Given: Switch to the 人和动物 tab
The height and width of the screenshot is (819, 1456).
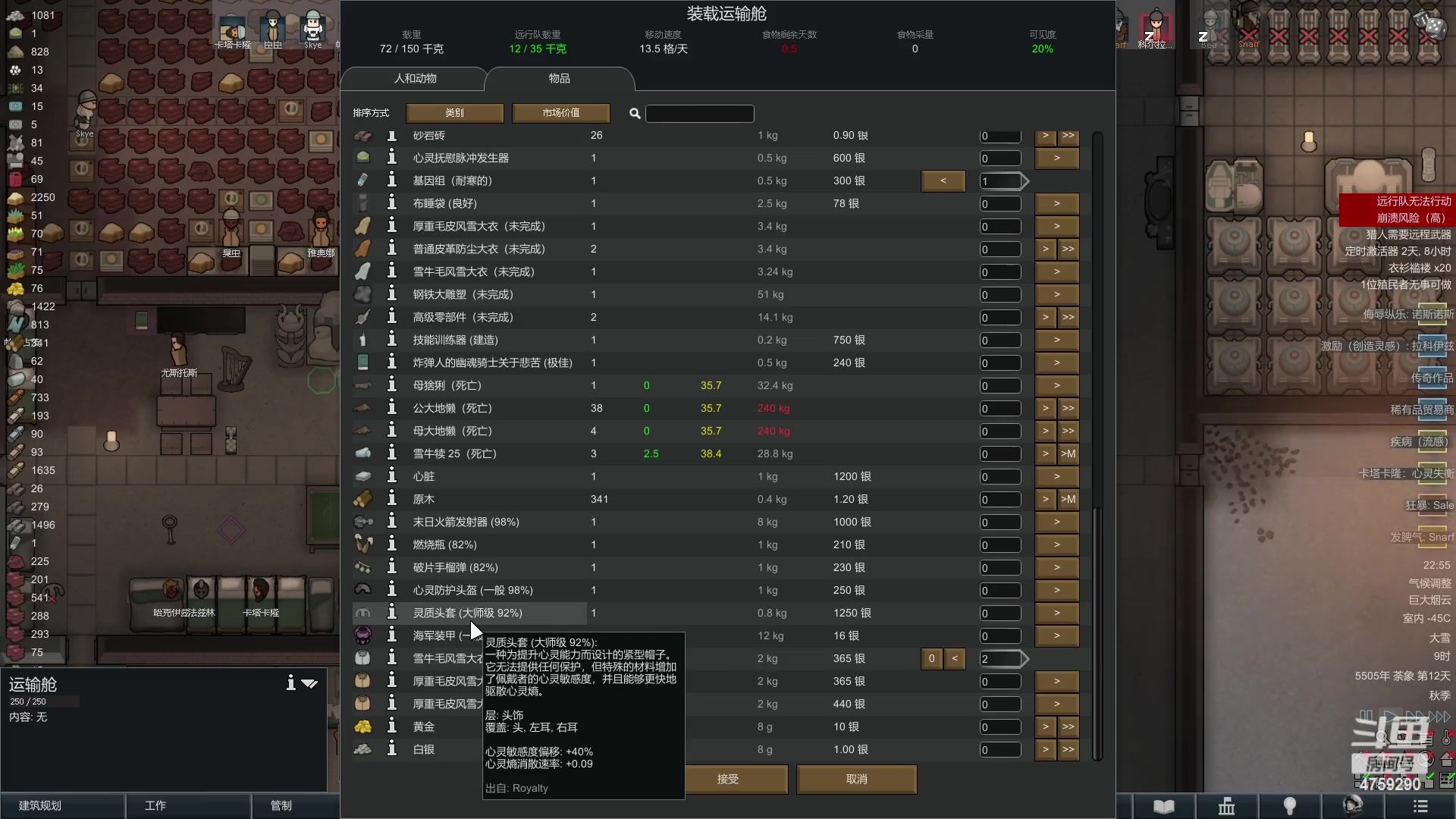Looking at the screenshot, I should click(x=416, y=79).
